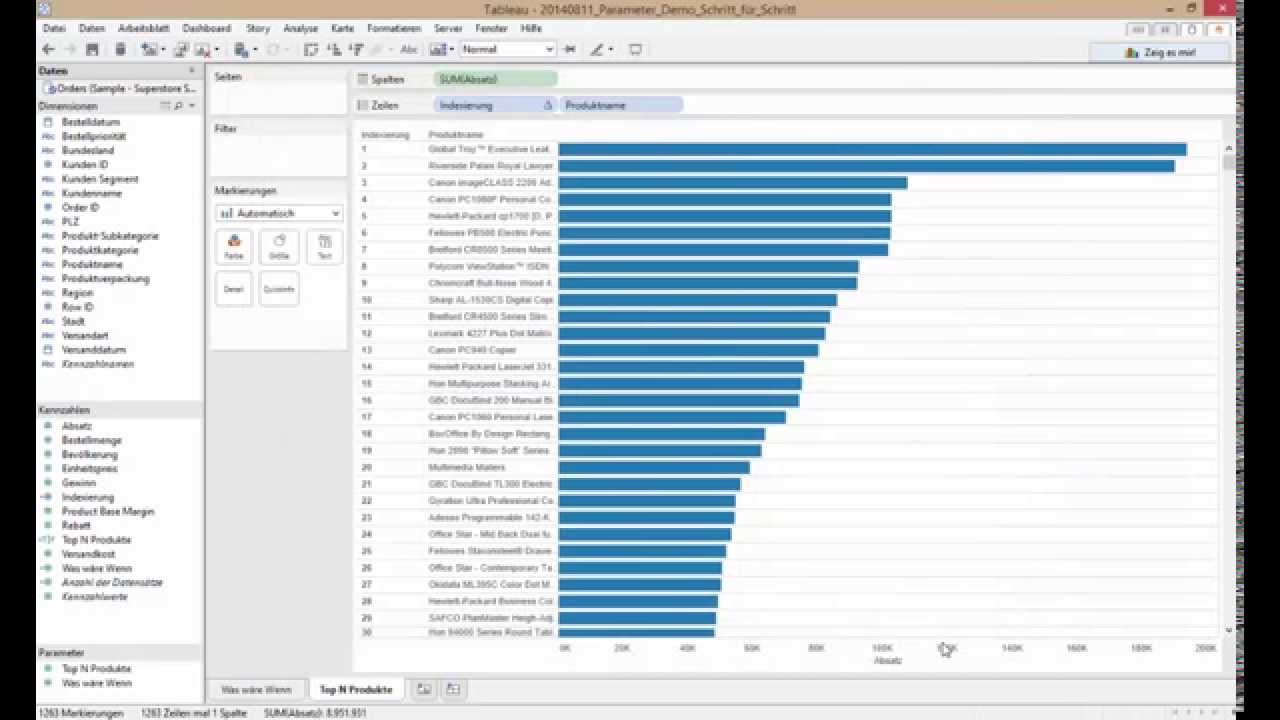
Task: Click the sort descending toolbar icon
Action: [356, 49]
